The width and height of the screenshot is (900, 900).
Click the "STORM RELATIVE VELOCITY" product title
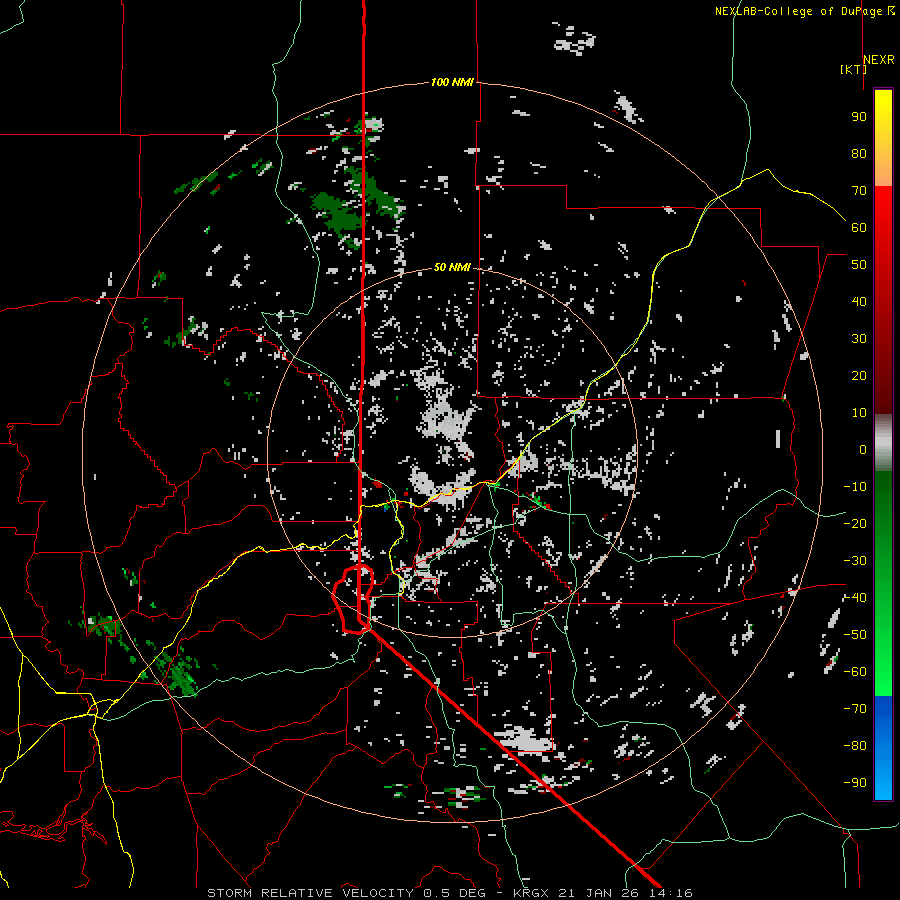310,893
